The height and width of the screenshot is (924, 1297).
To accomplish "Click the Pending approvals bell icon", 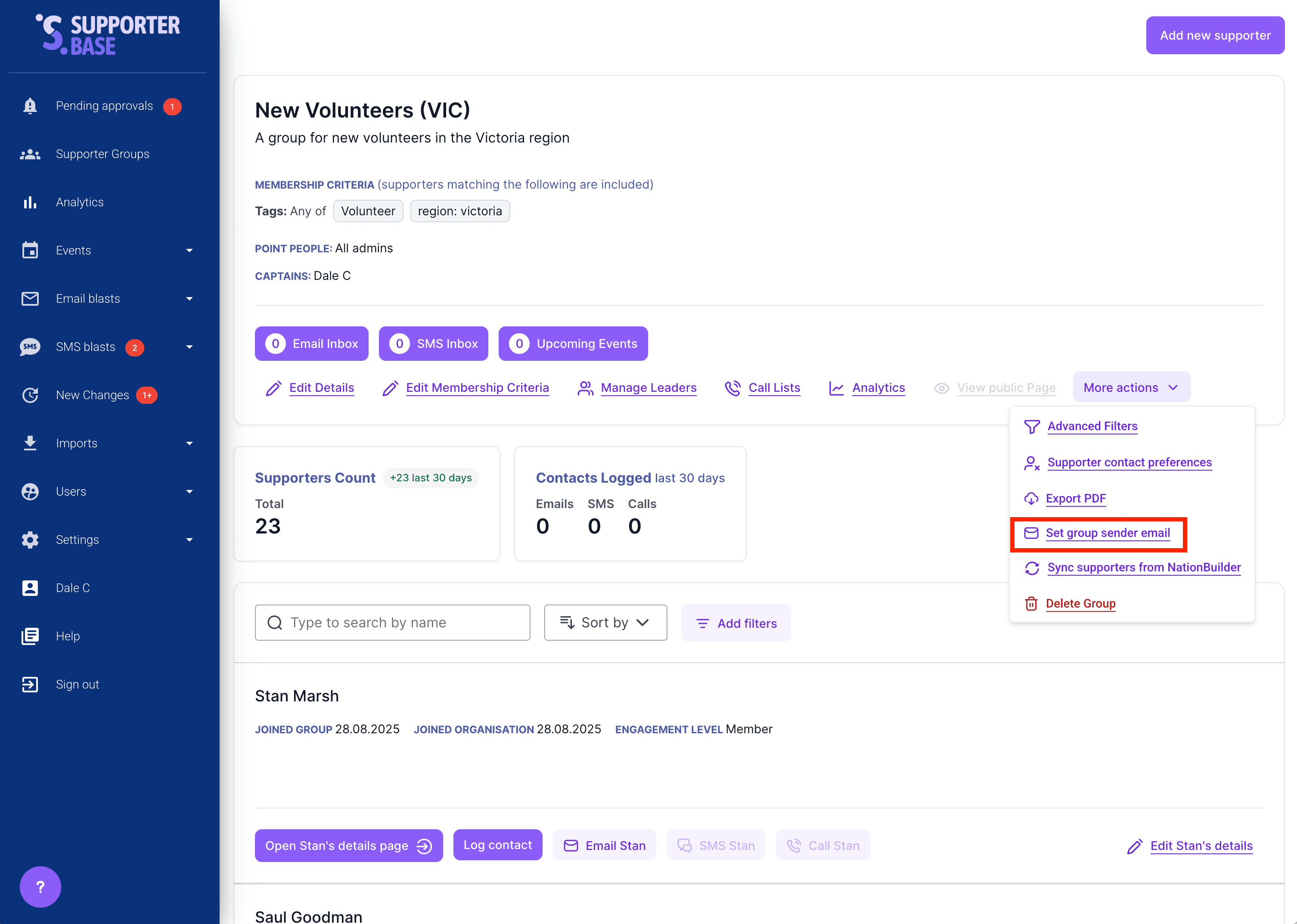I will pos(30,106).
